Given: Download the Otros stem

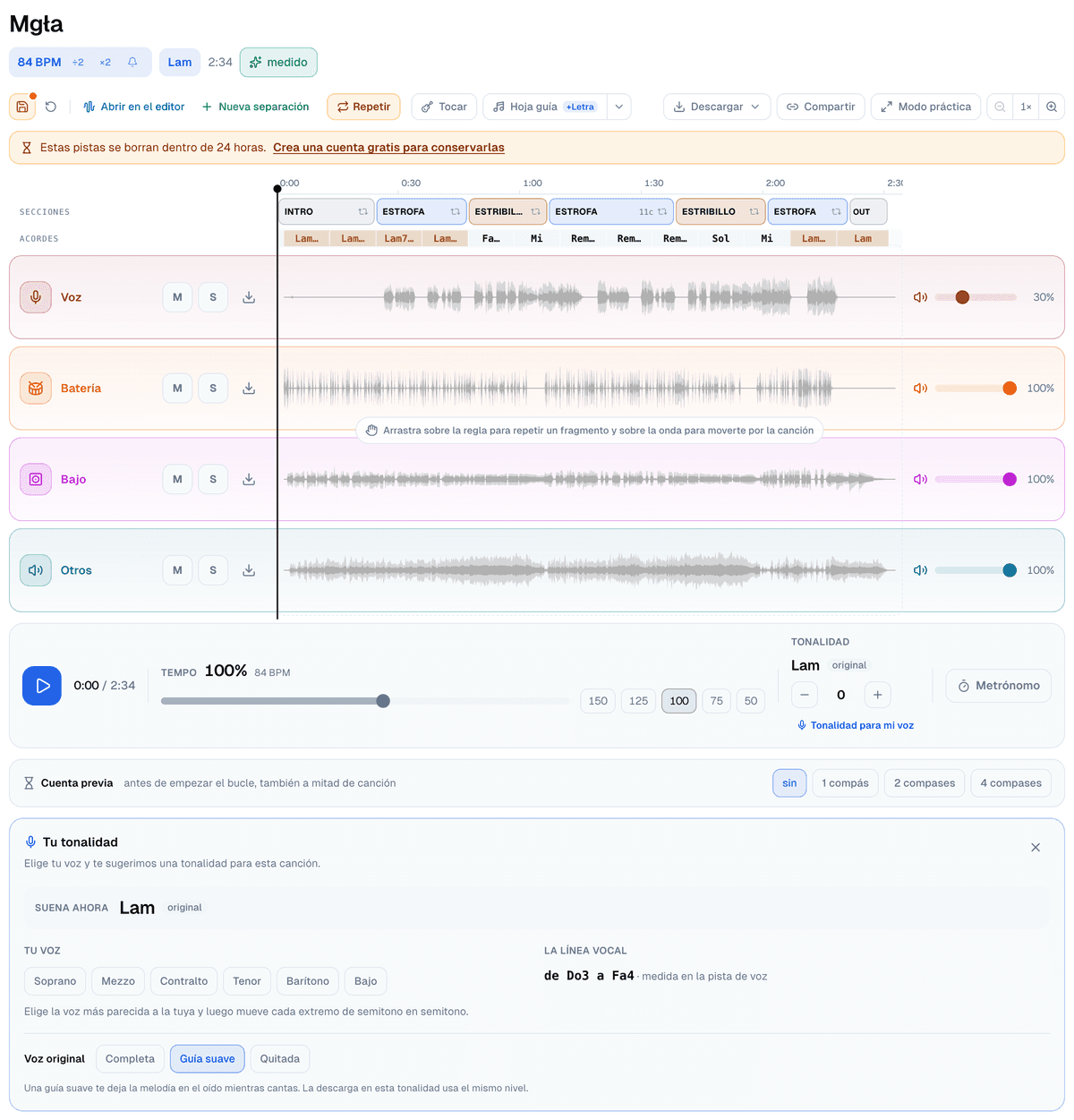Looking at the screenshot, I should click(249, 570).
